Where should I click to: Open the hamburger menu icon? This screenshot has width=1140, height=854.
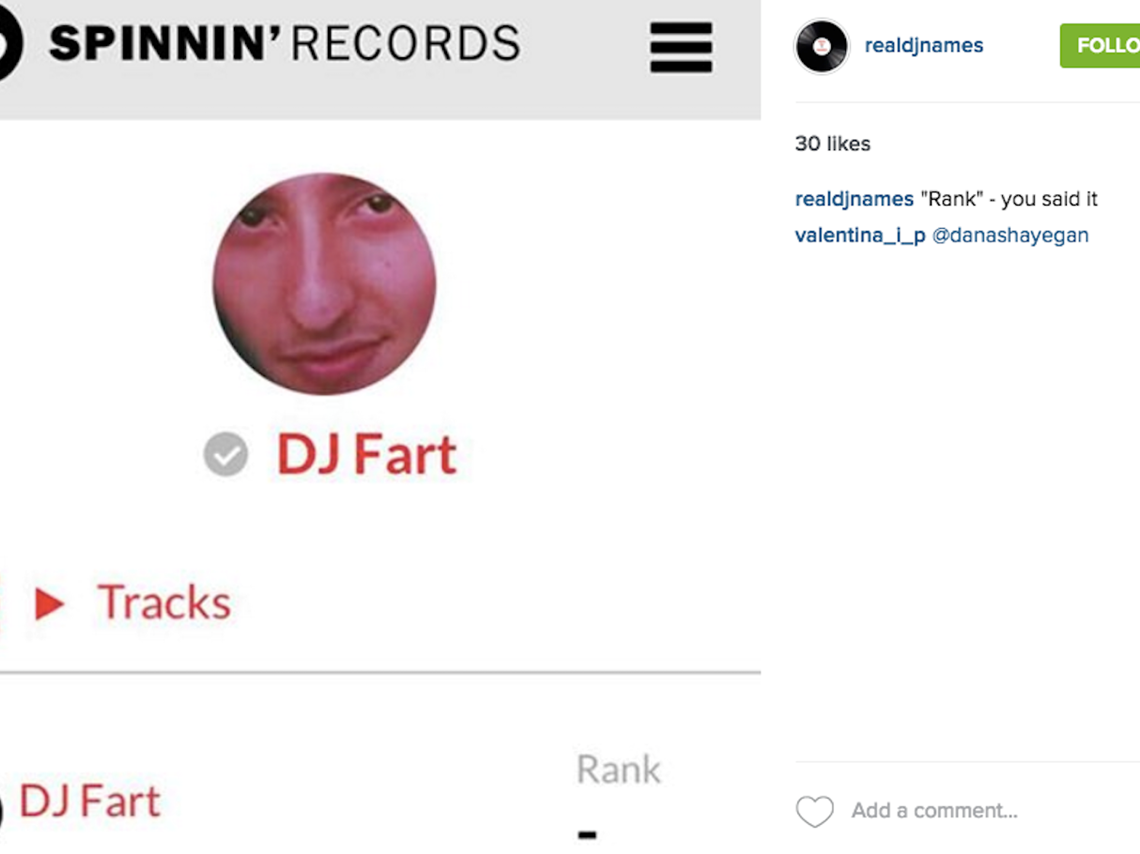pyautogui.click(x=681, y=47)
